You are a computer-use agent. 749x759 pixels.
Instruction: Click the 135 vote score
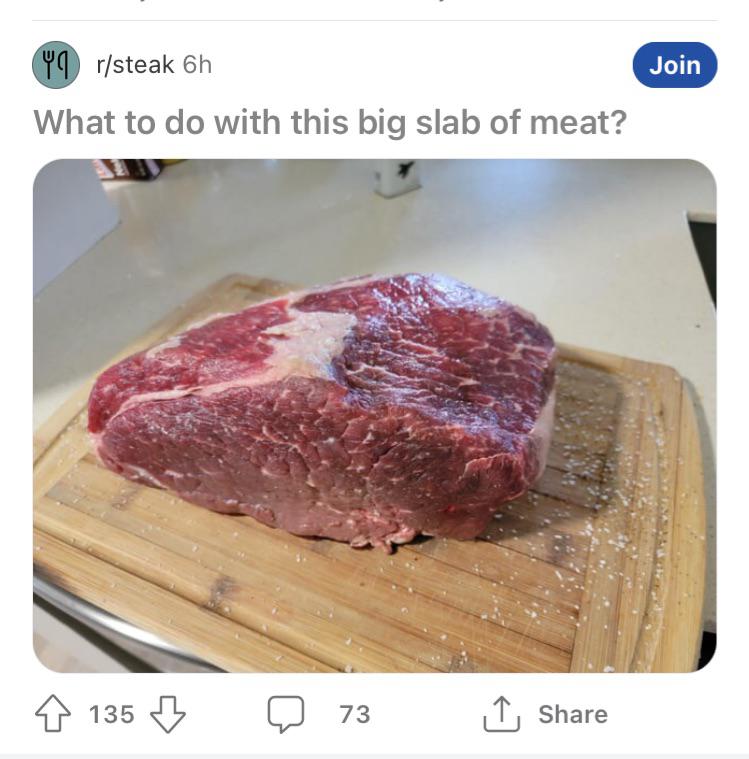111,714
